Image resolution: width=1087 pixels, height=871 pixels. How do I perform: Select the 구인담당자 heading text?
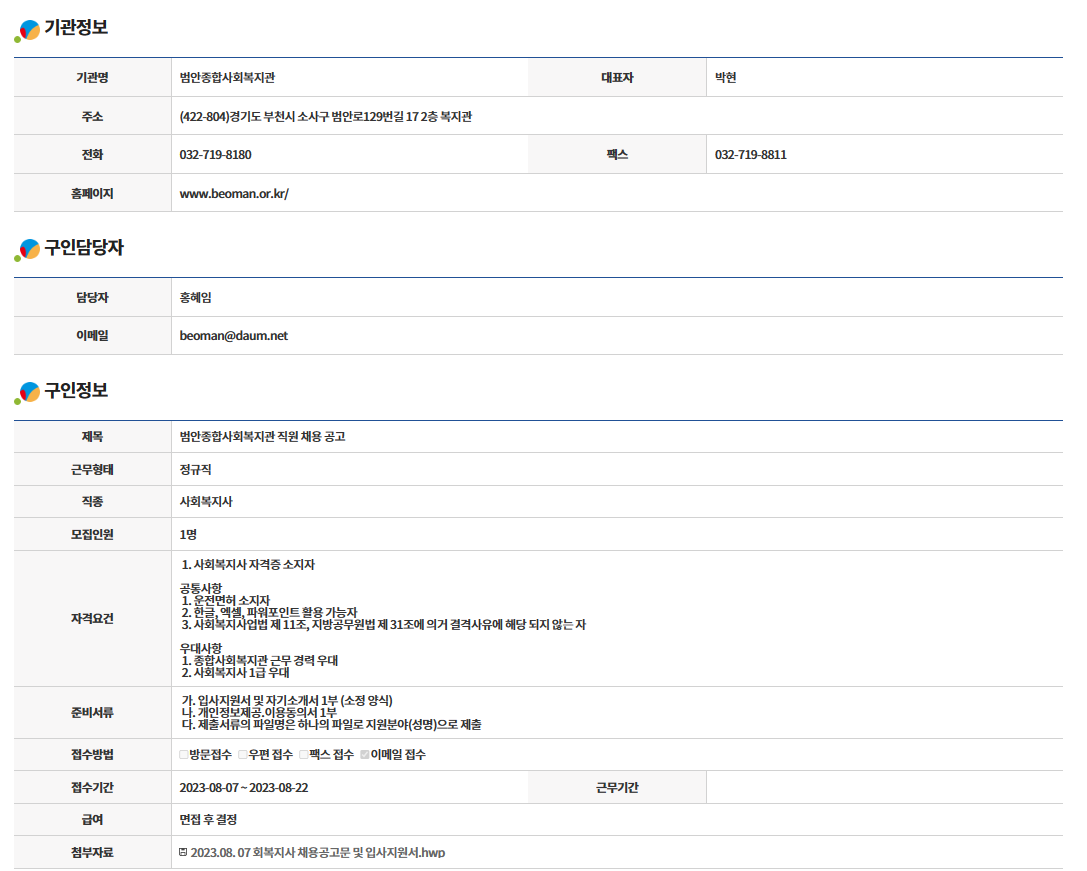tap(84, 248)
